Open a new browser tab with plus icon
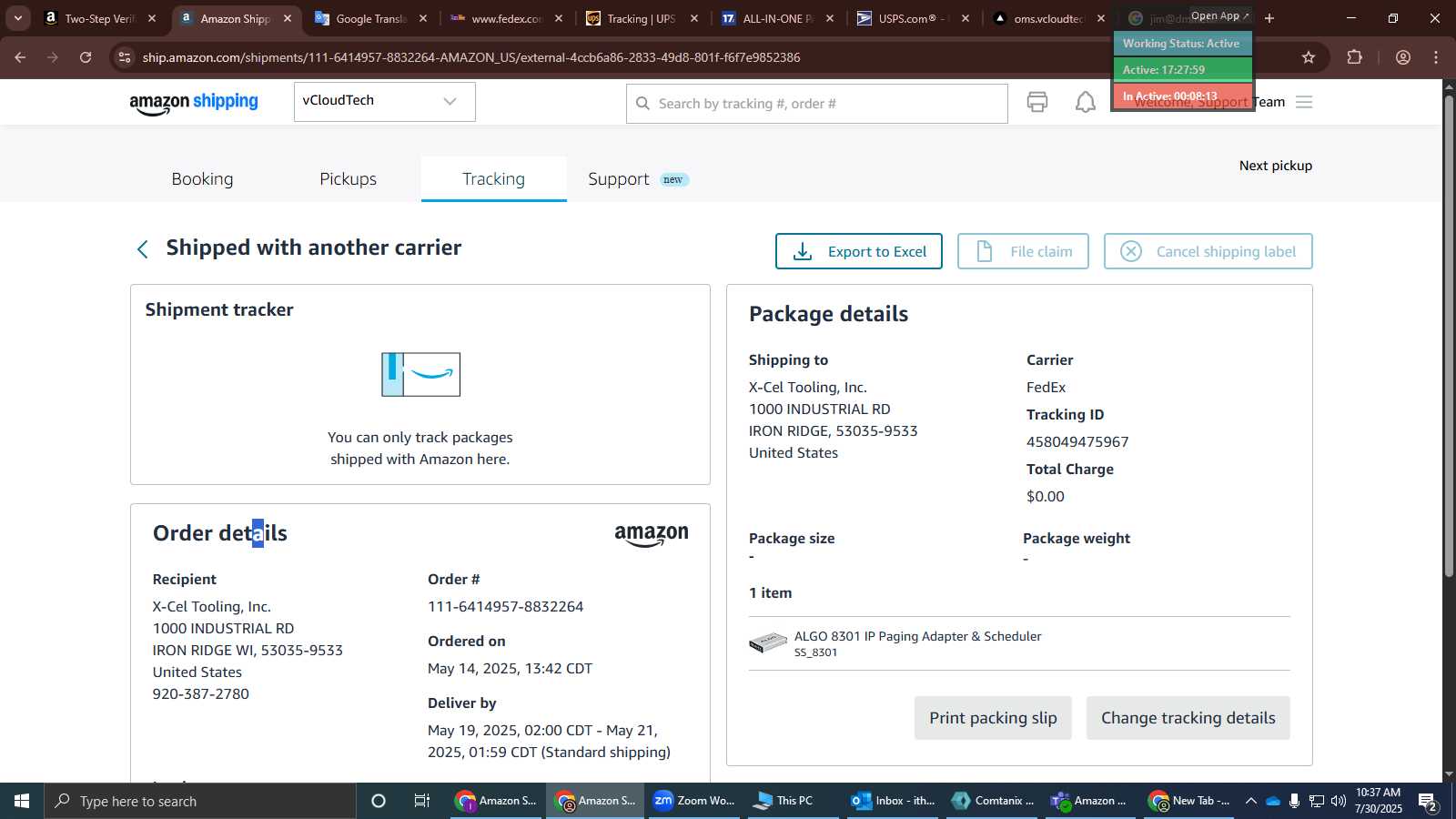The width and height of the screenshot is (1456, 819). pyautogui.click(x=1269, y=18)
